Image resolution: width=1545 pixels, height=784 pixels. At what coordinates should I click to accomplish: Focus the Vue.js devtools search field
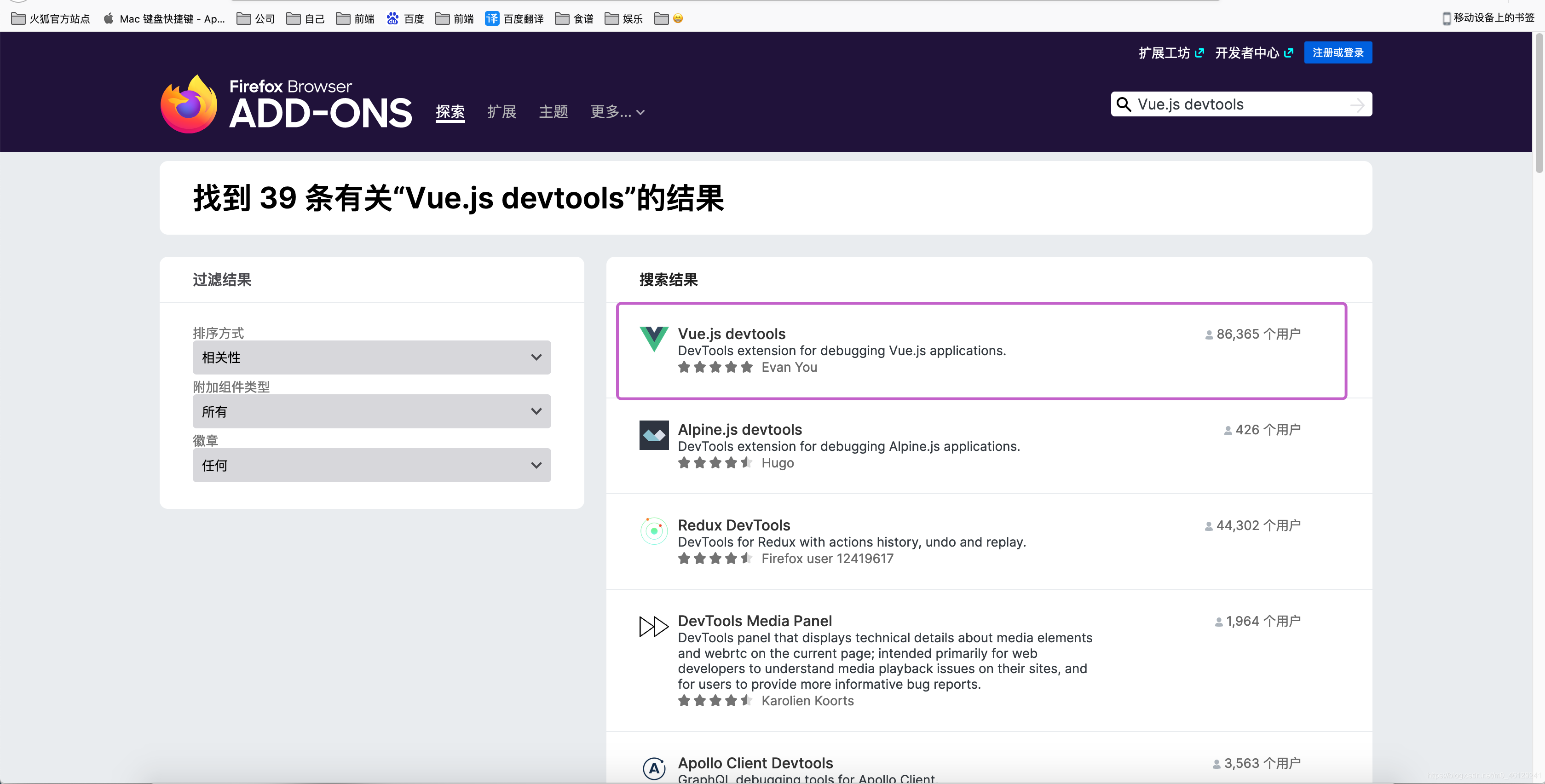[x=1241, y=104]
